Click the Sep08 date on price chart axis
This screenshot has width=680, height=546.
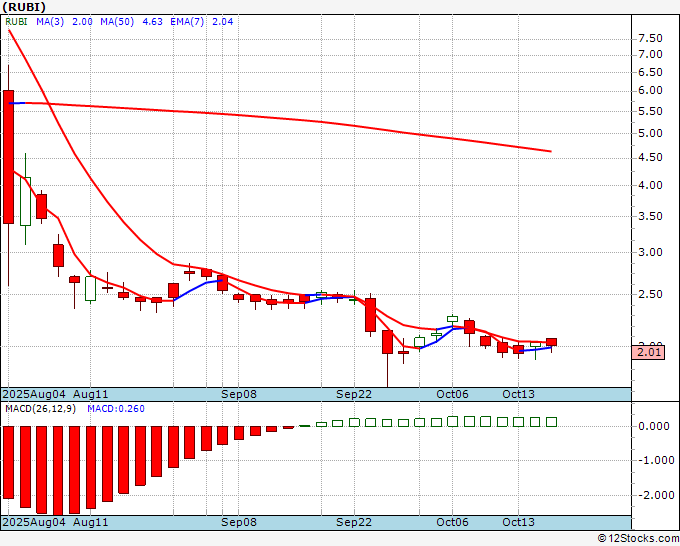[239, 395]
